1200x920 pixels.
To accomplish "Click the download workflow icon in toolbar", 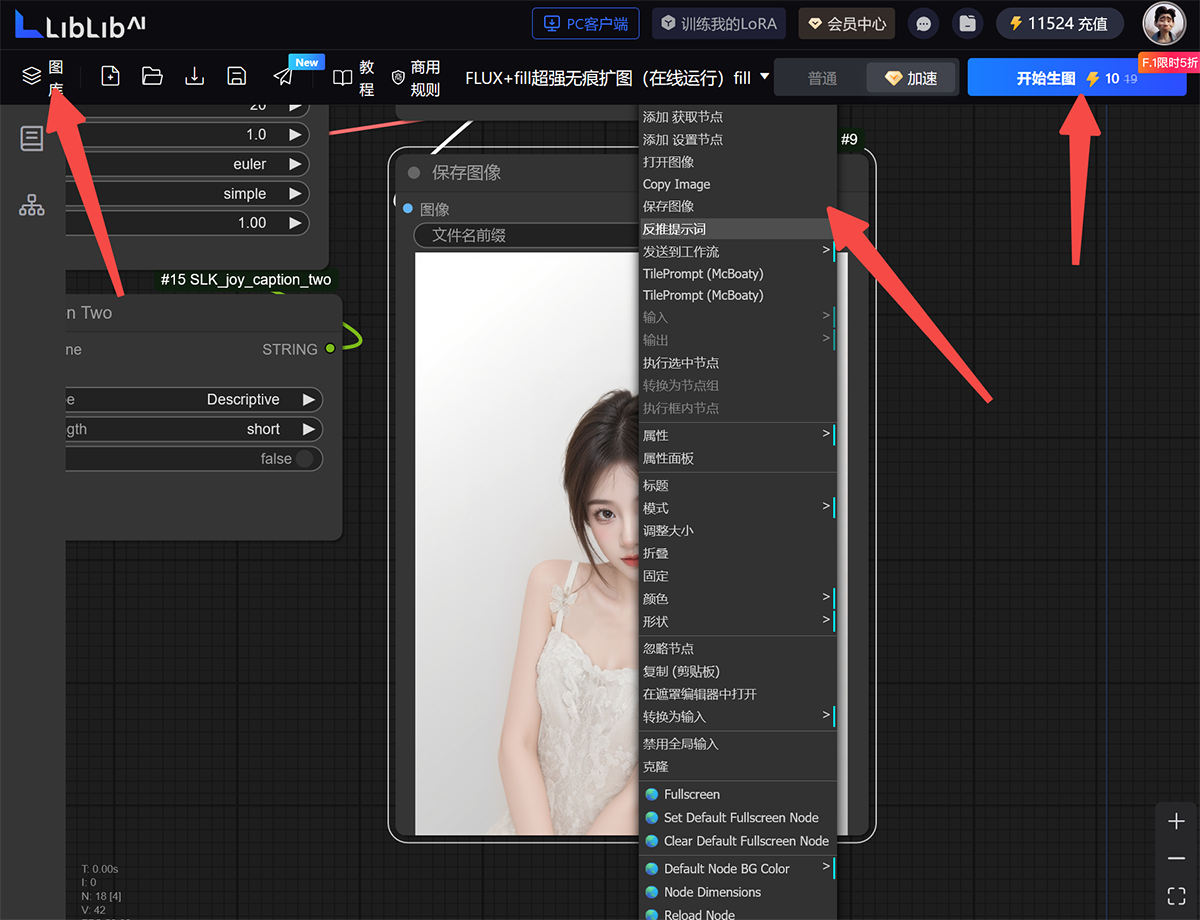I will [x=195, y=76].
